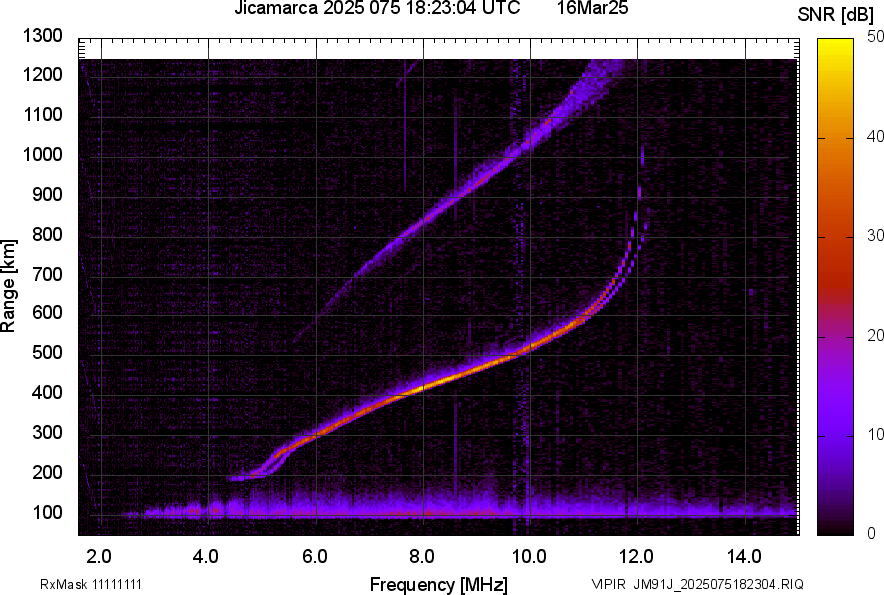Click the colorbar tick label '0'
884x595 pixels.
(872, 533)
